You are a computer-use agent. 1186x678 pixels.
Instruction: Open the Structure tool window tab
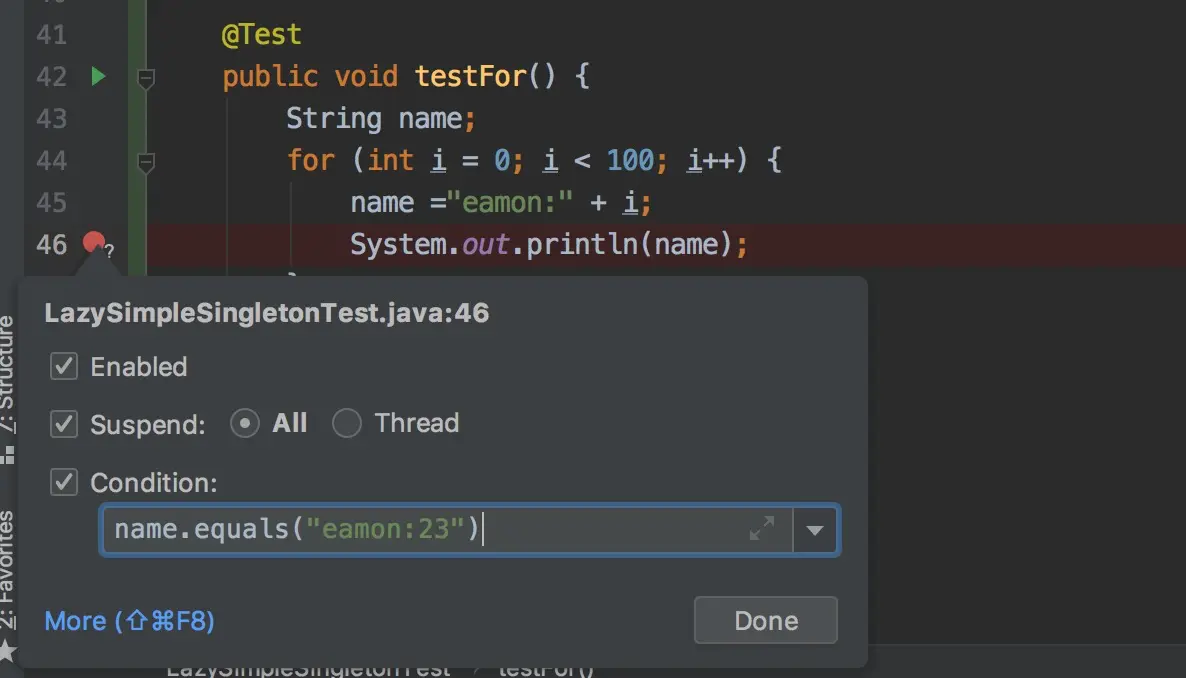pyautogui.click(x=7, y=375)
